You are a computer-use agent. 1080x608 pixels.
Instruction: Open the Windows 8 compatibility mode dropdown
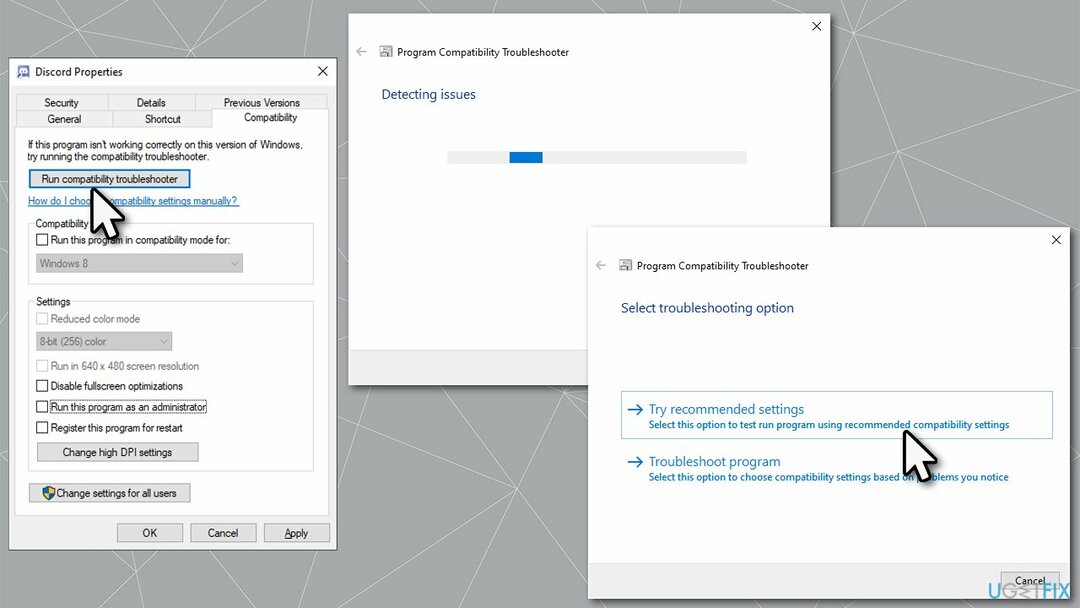(139, 263)
